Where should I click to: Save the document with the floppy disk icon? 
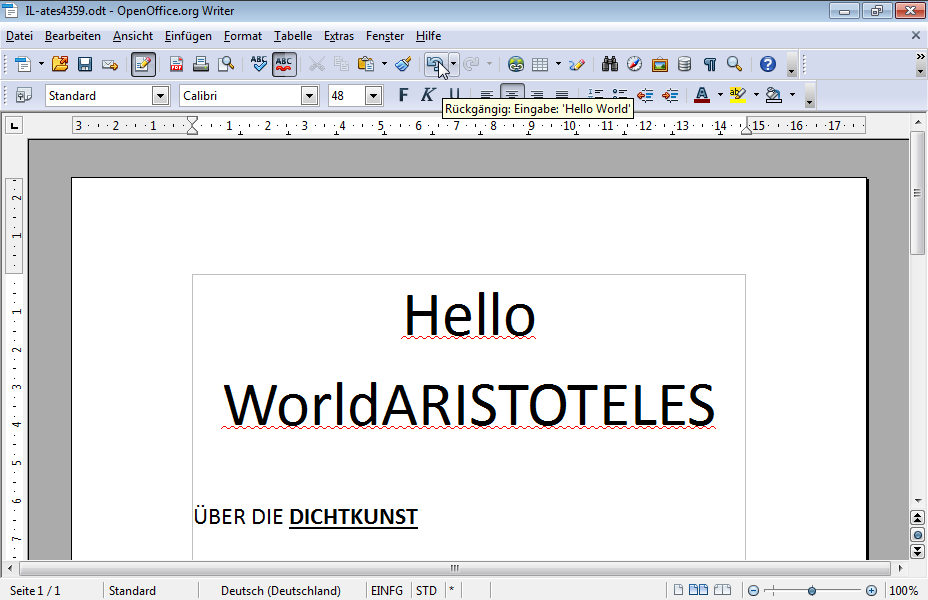click(x=85, y=64)
